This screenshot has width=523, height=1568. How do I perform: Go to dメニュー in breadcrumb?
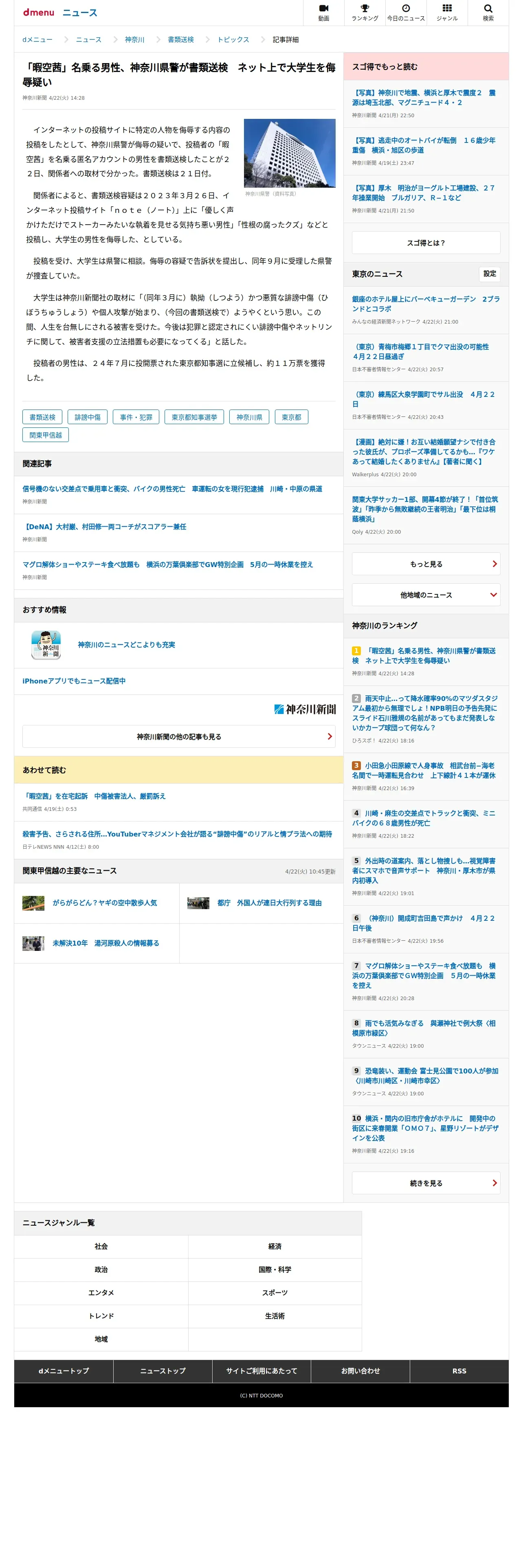point(37,39)
